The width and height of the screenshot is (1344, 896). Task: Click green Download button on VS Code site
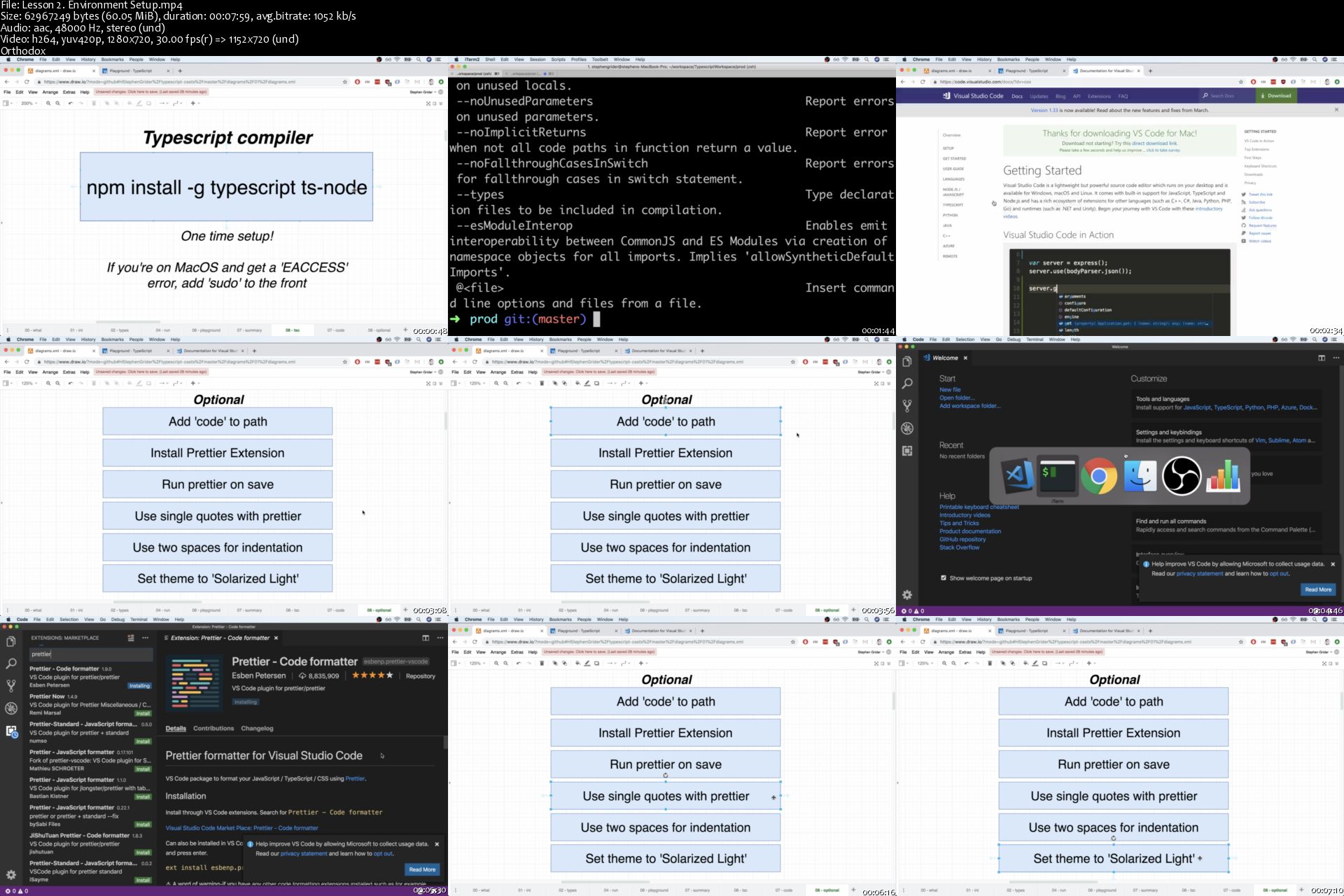[x=1275, y=96]
